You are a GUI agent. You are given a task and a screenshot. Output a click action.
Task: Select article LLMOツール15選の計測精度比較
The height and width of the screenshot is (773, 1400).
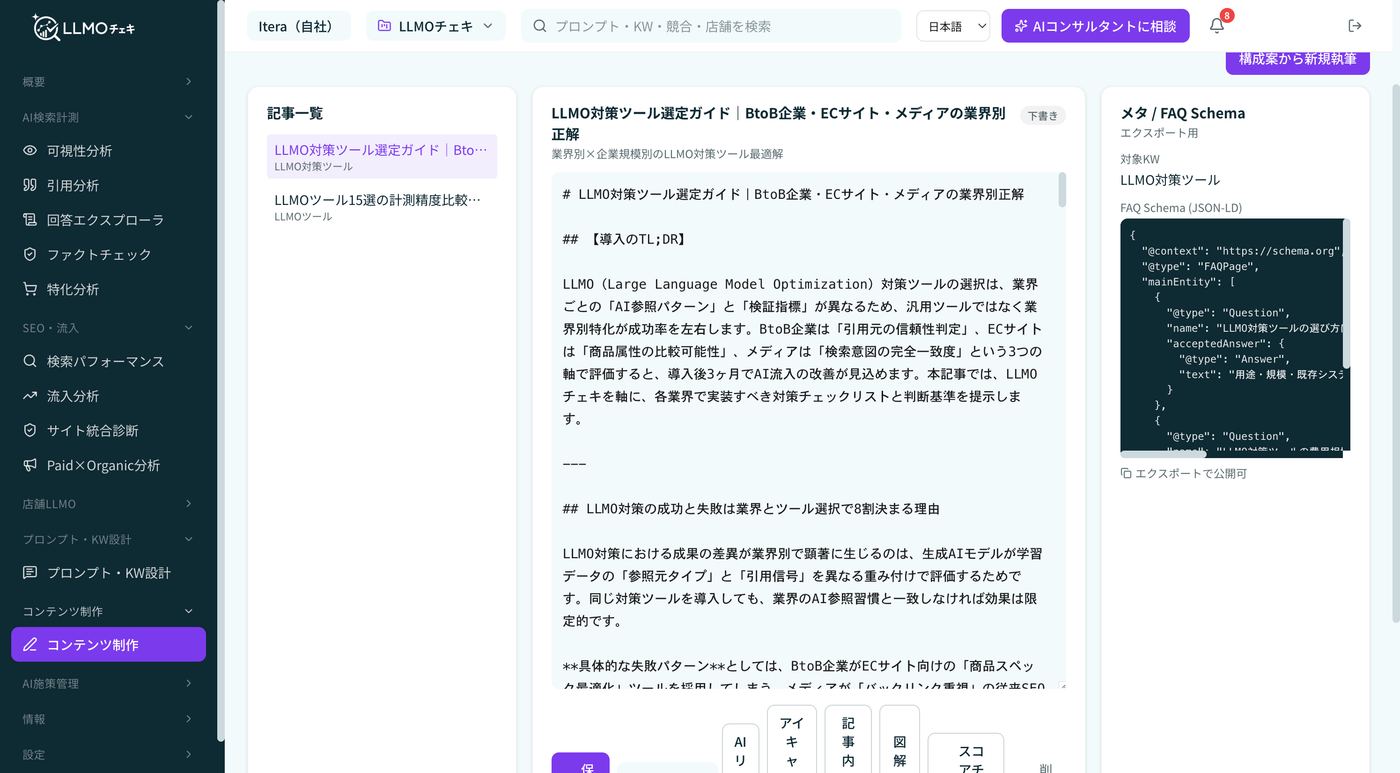coord(382,207)
